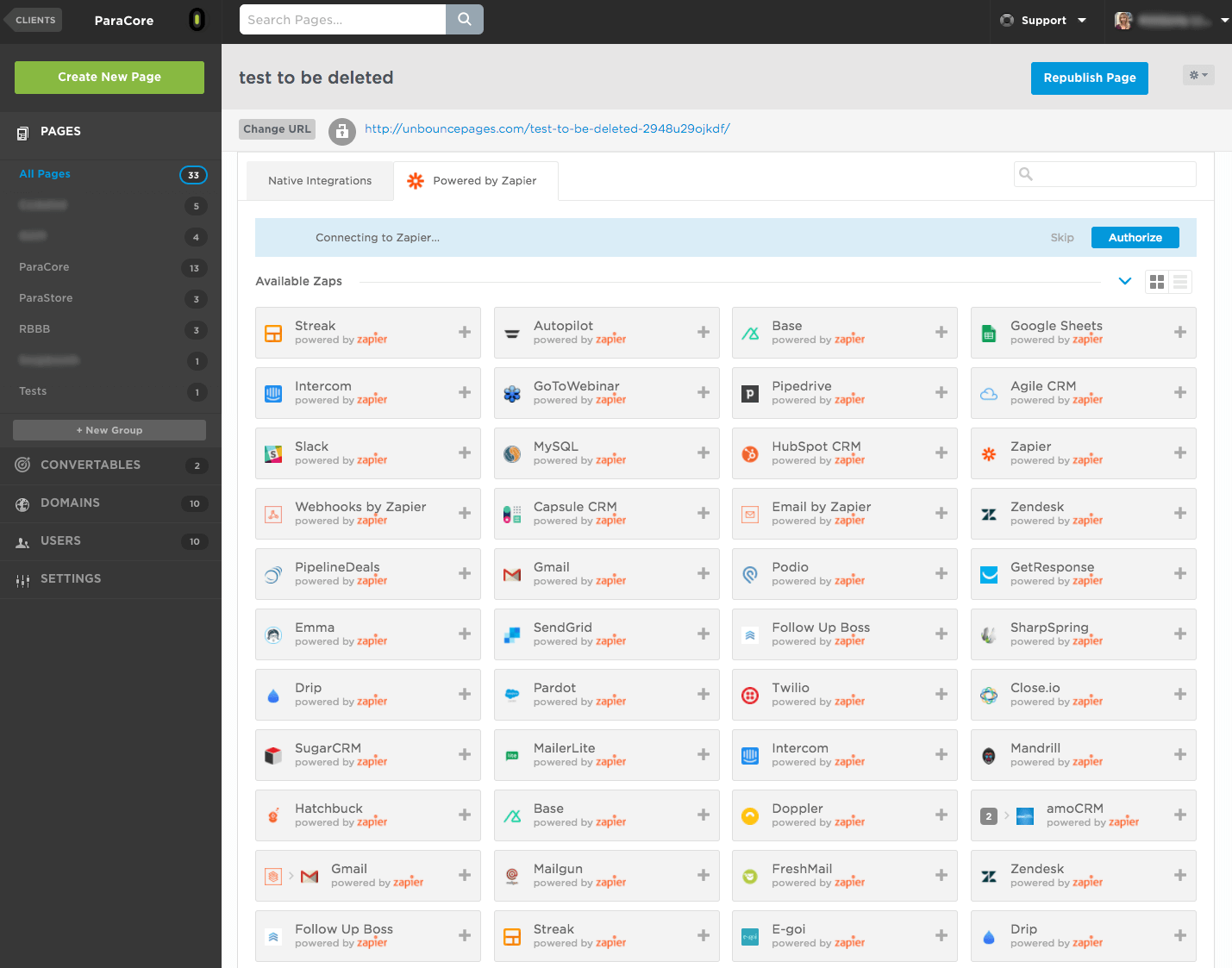Add the Capsule CRM zap
The width and height of the screenshot is (1232, 968).
pos(703,513)
